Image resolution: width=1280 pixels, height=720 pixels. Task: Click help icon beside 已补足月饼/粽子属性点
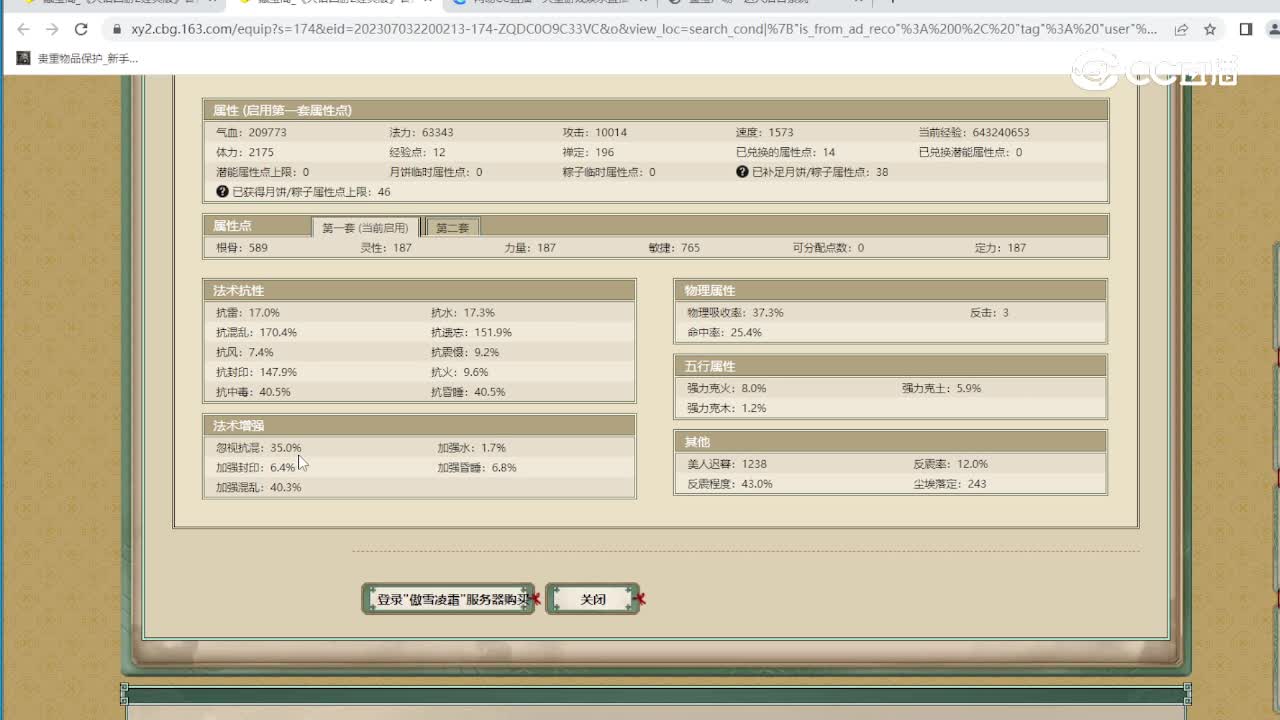(x=742, y=172)
